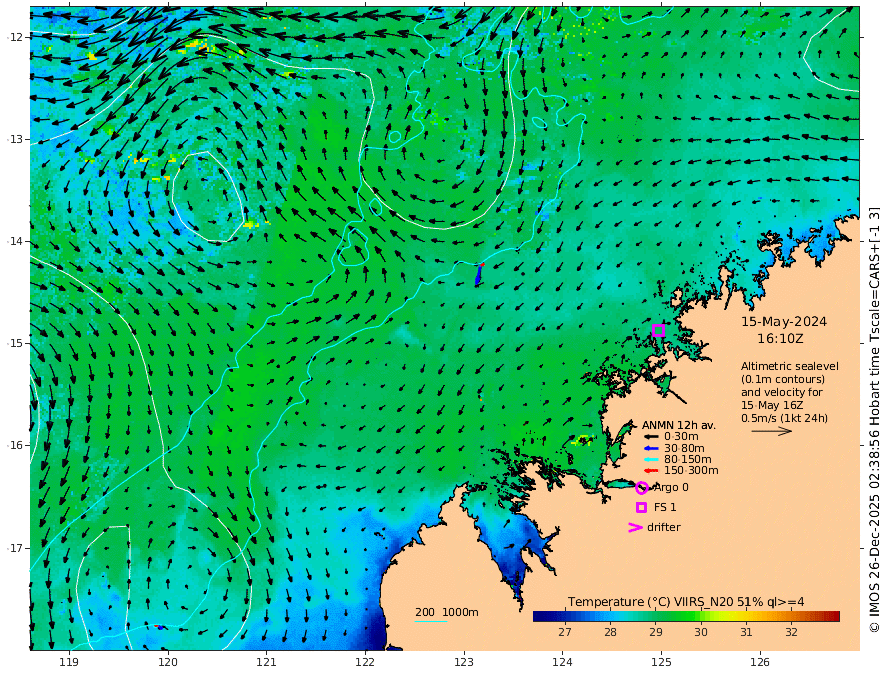Click the magenta Argo circle legend symbol
The image size is (880, 680).
[642, 488]
